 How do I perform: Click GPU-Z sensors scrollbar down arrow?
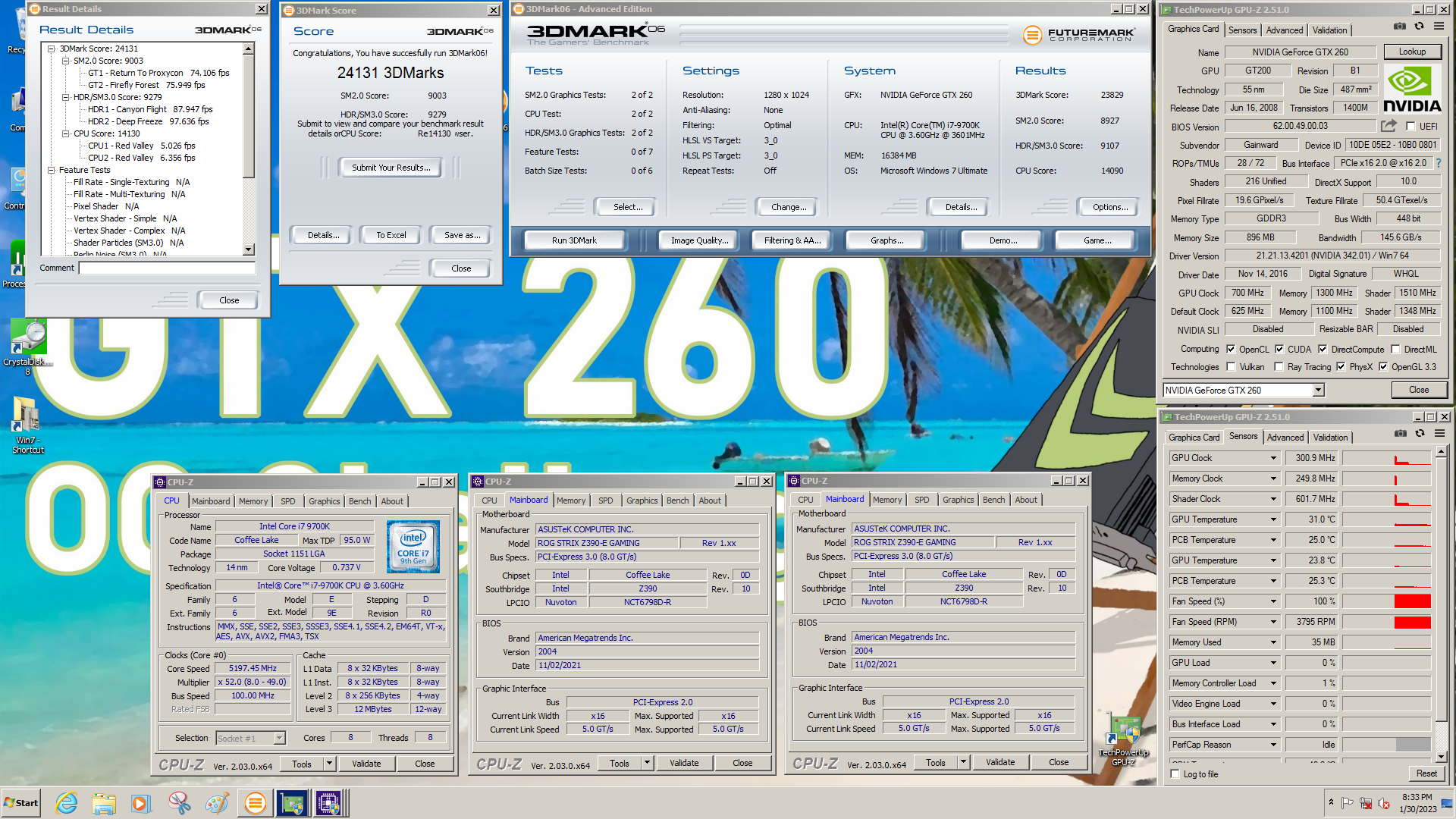pos(1441,757)
